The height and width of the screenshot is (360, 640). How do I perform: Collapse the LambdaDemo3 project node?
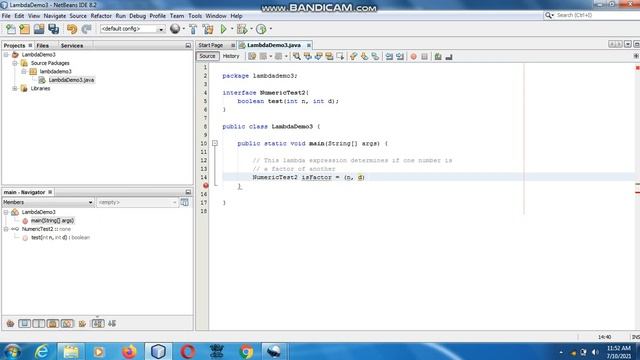click(x=6, y=55)
